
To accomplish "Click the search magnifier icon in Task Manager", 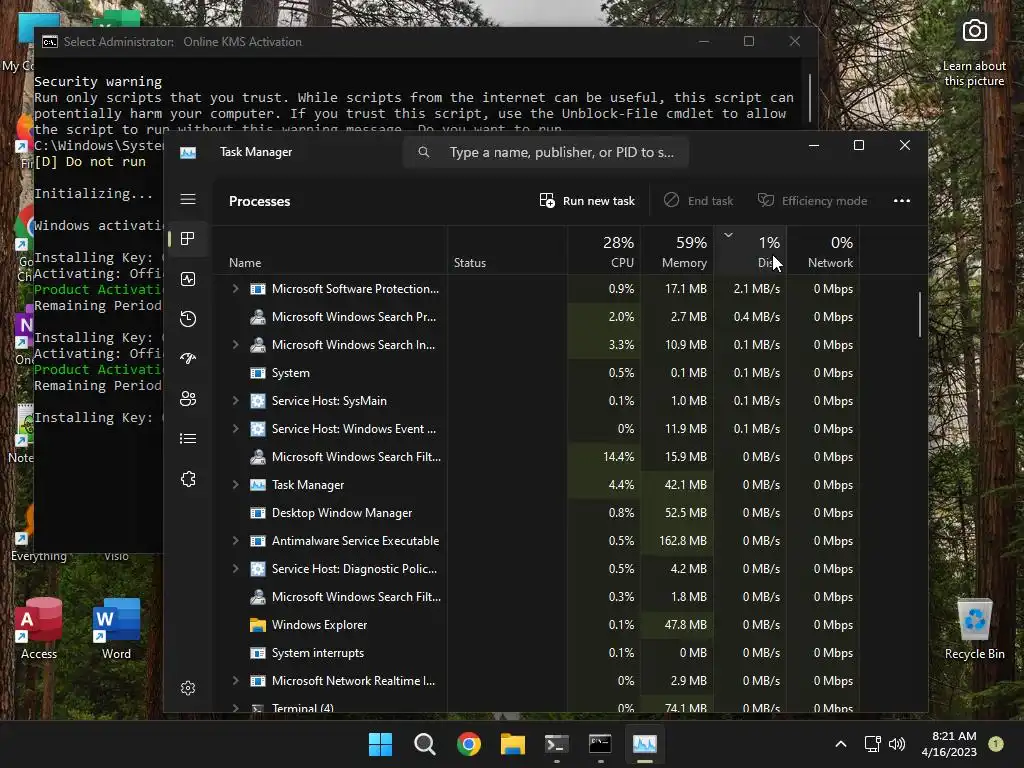I will click(424, 152).
